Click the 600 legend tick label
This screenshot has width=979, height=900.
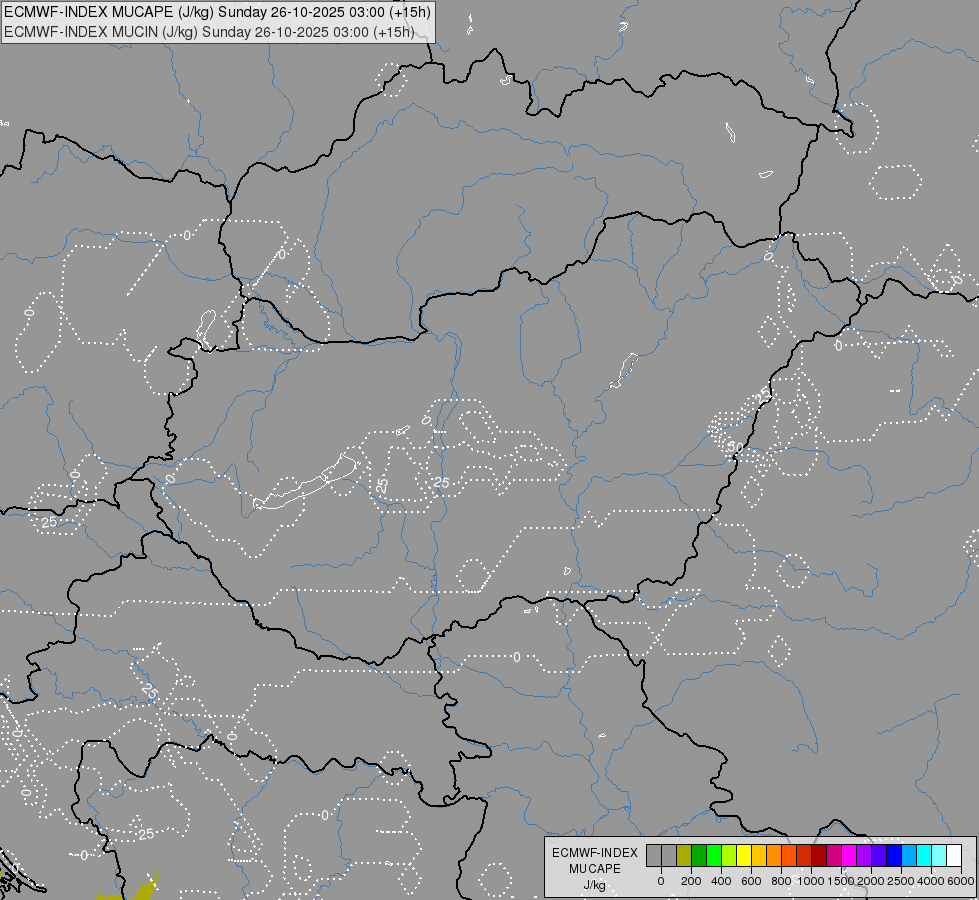(751, 881)
